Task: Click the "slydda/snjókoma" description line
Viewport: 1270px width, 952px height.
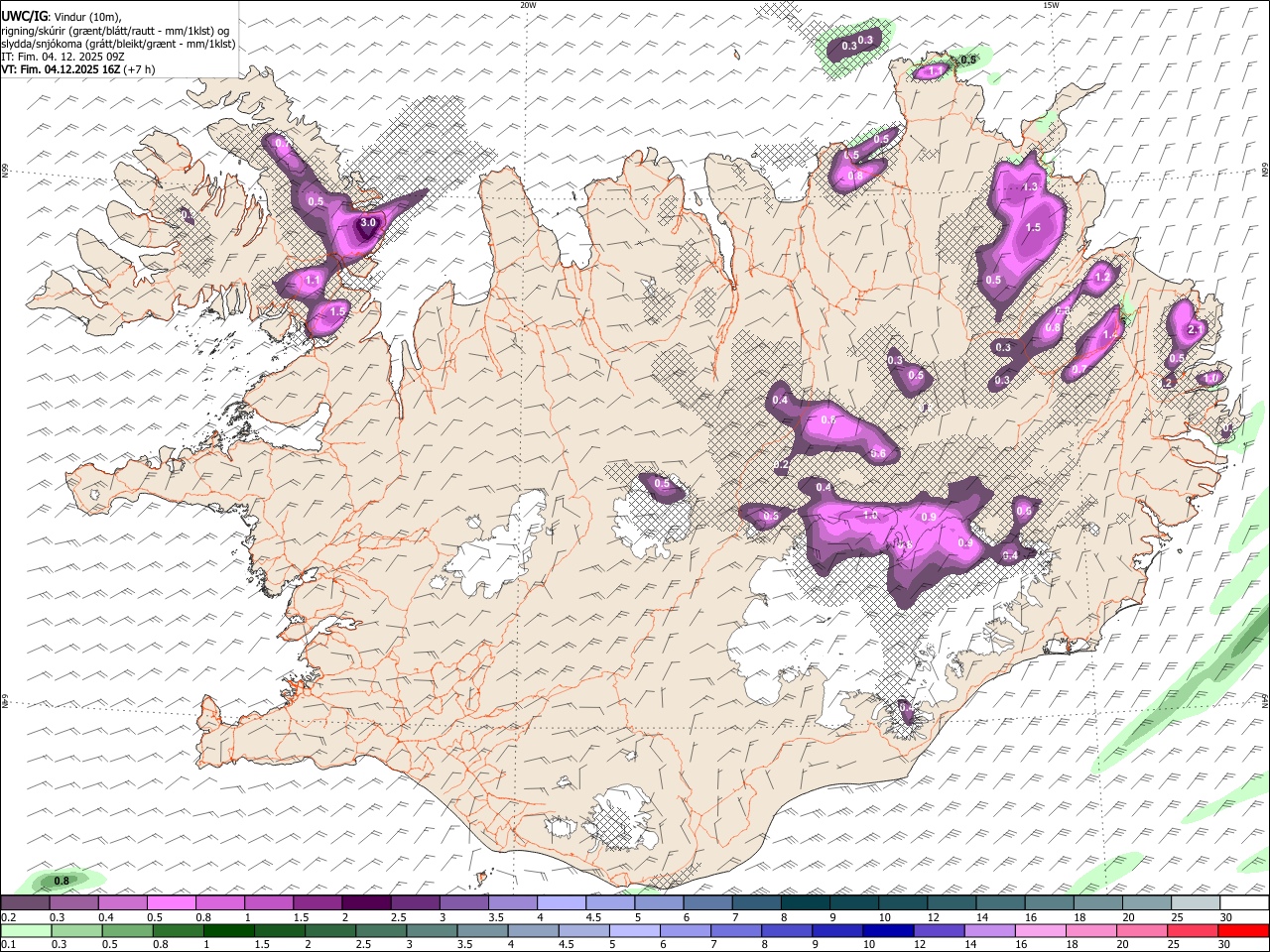Action: 118,44
